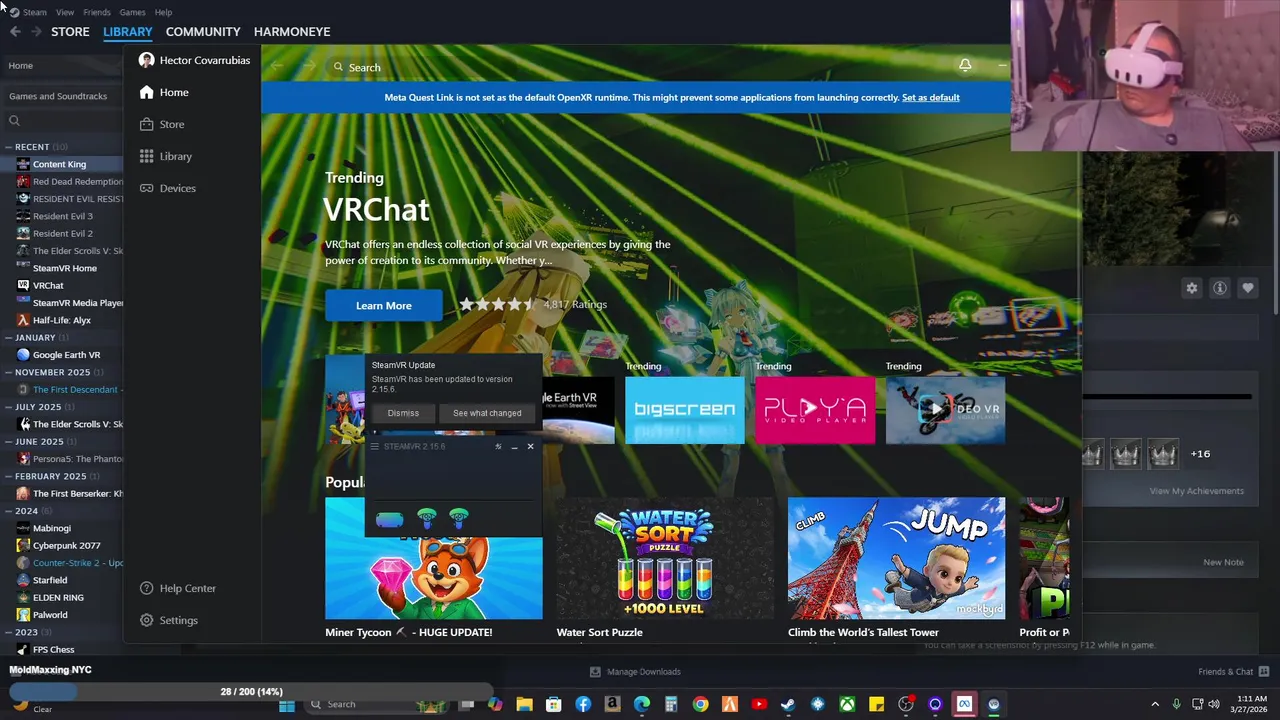The image size is (1280, 720).
Task: Show hidden system tray icons
Action: click(1155, 704)
